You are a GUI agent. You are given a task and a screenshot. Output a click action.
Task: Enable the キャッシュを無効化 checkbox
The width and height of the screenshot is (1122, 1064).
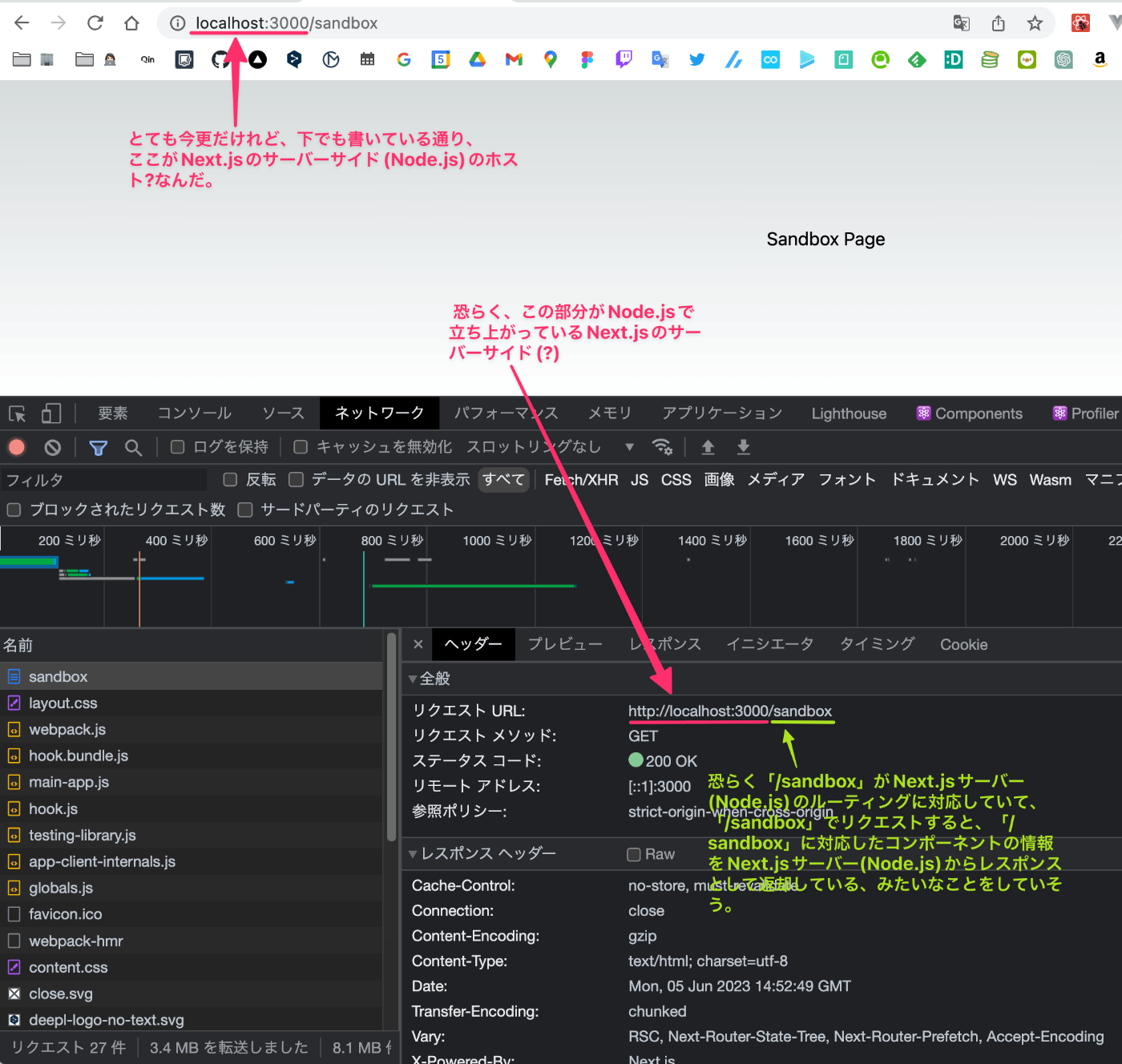point(301,447)
